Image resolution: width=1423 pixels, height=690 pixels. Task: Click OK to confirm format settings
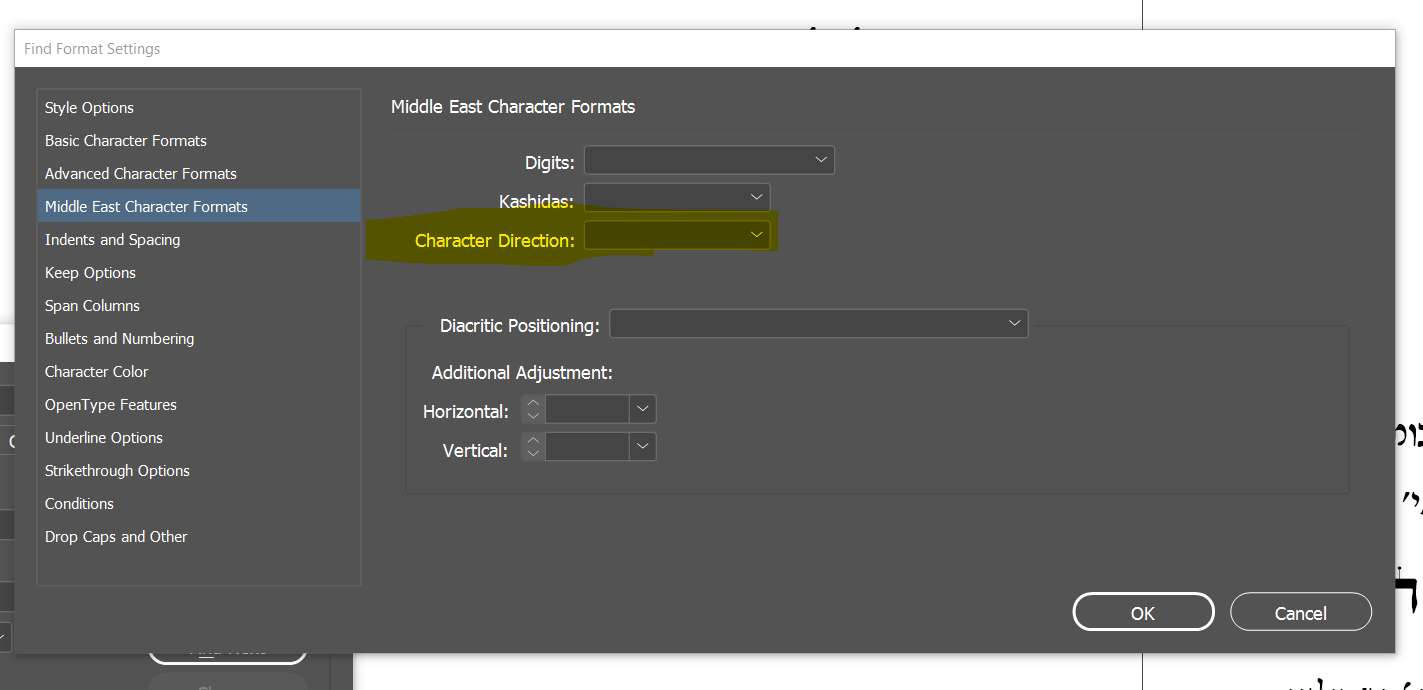tap(1143, 613)
